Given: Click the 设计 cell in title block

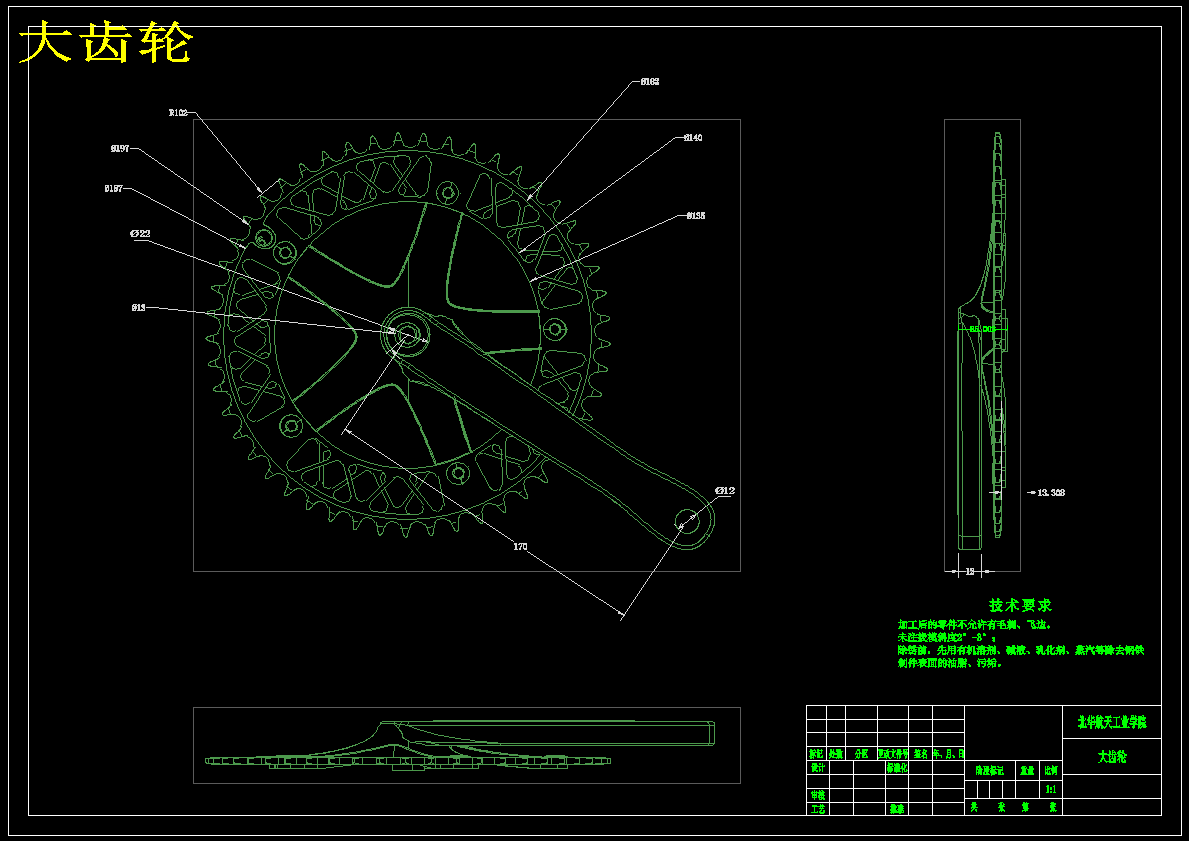Looking at the screenshot, I should pyautogui.click(x=817, y=767).
